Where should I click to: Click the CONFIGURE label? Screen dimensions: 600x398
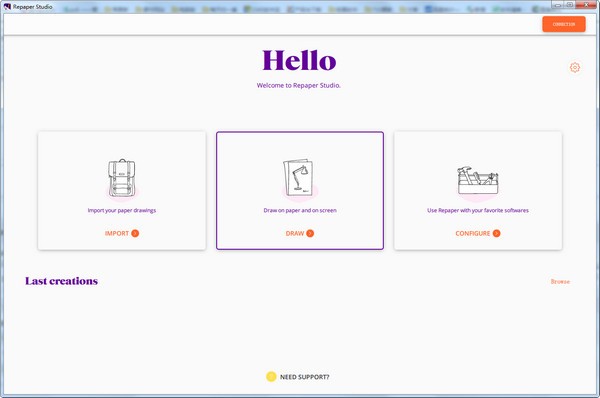coord(473,233)
